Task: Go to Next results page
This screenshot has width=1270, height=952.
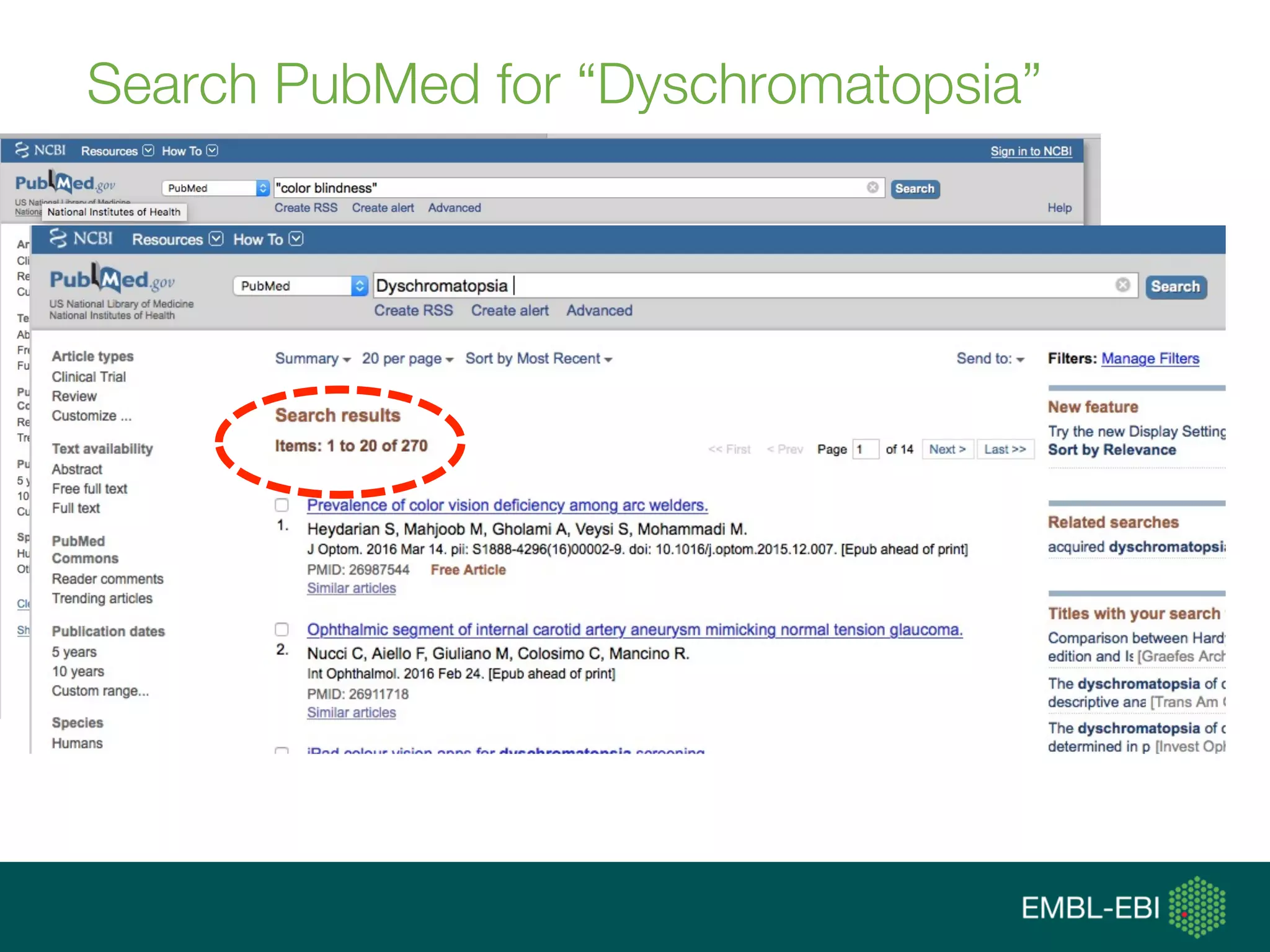Action: click(948, 449)
